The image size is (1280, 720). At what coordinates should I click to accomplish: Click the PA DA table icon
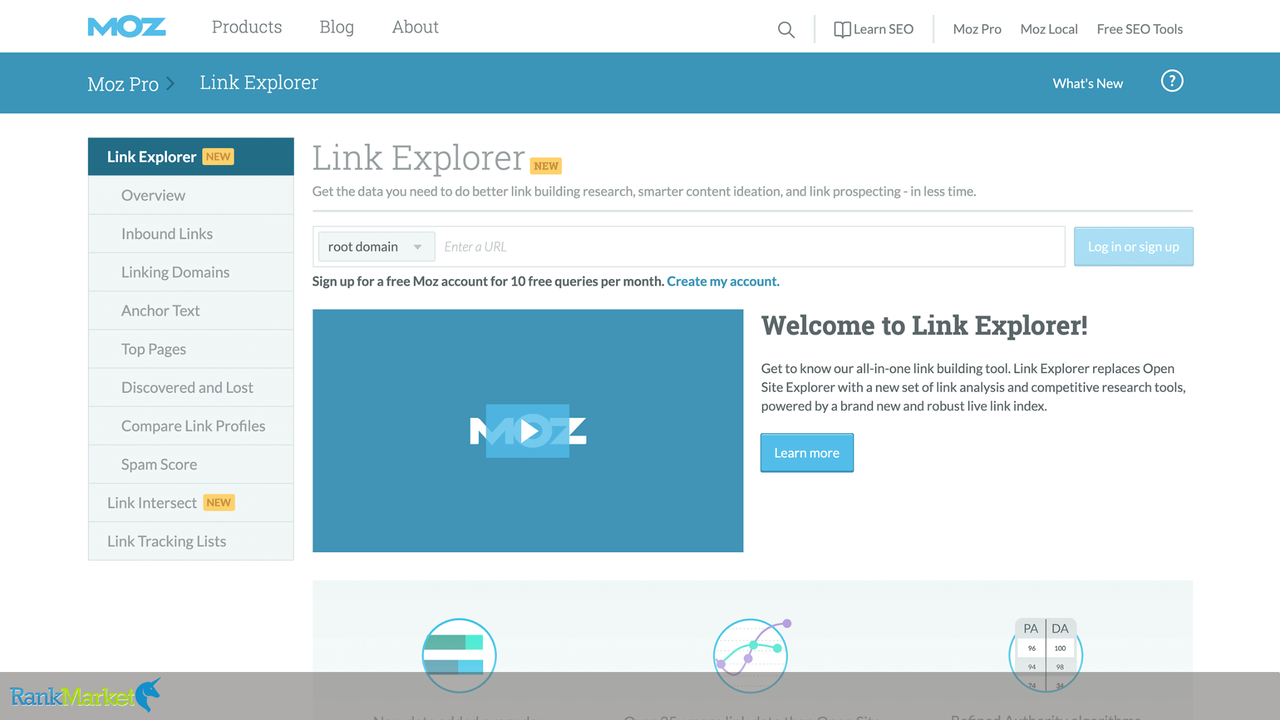click(1045, 655)
